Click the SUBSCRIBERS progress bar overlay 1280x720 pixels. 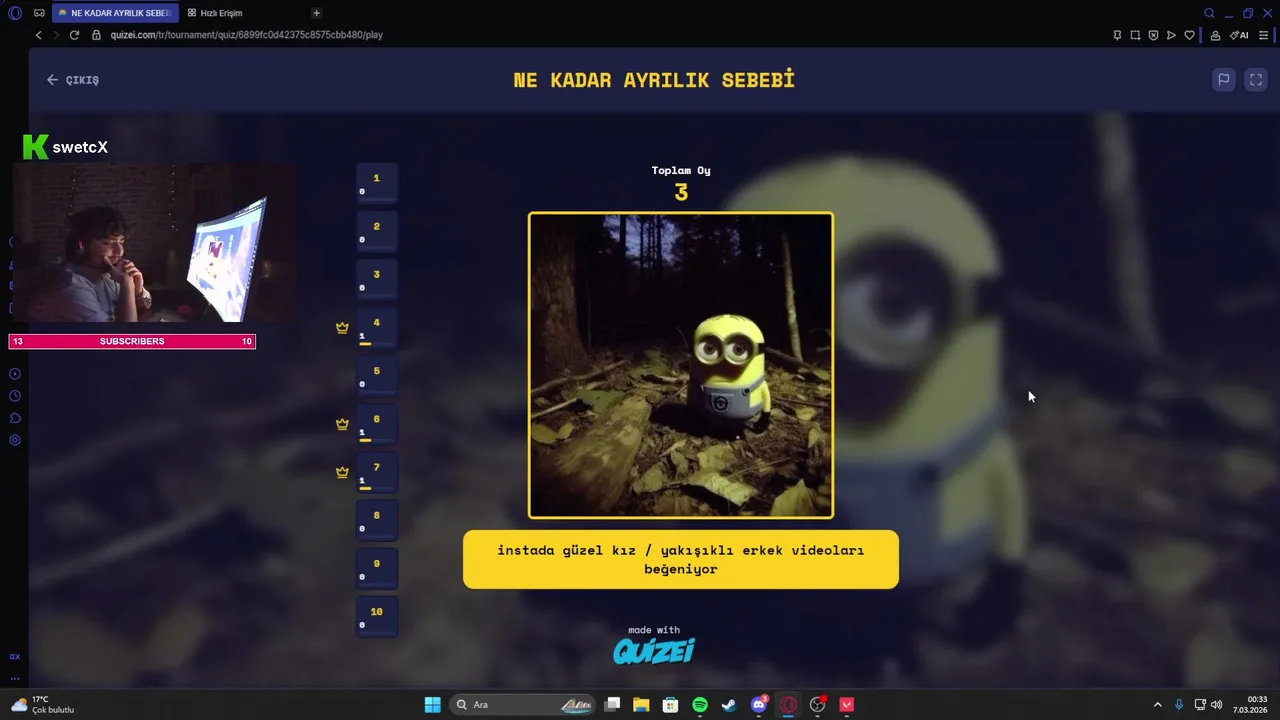click(x=132, y=341)
